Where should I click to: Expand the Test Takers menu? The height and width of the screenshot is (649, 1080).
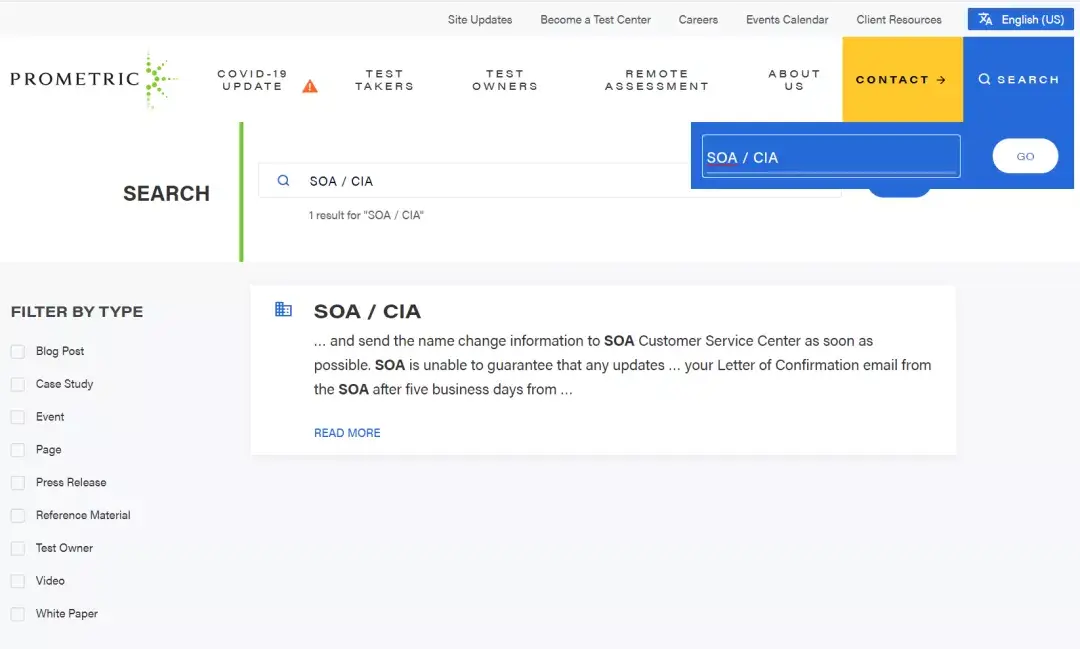pyautogui.click(x=384, y=80)
